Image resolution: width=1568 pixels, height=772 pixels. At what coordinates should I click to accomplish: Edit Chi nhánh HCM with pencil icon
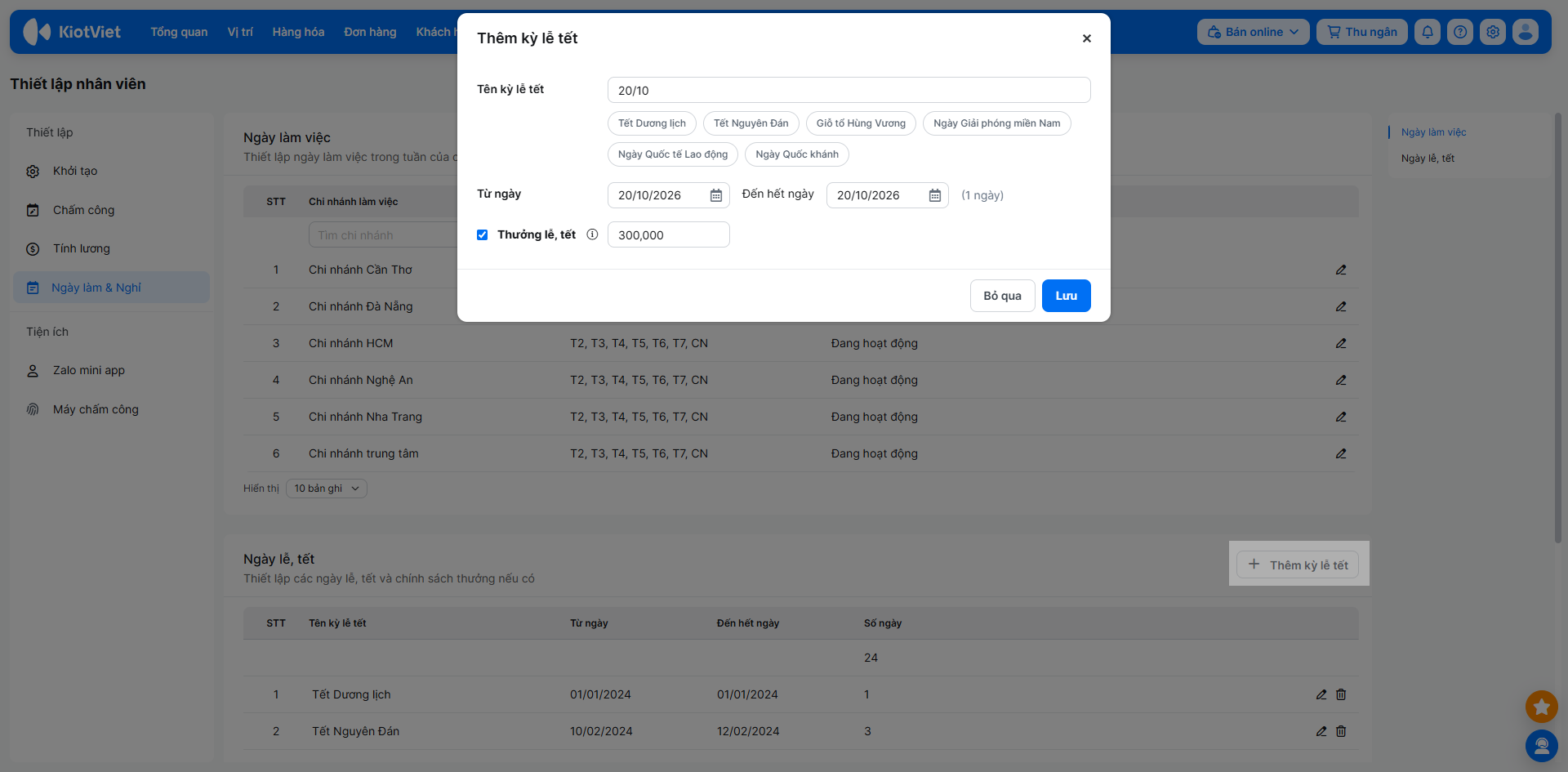click(x=1341, y=343)
